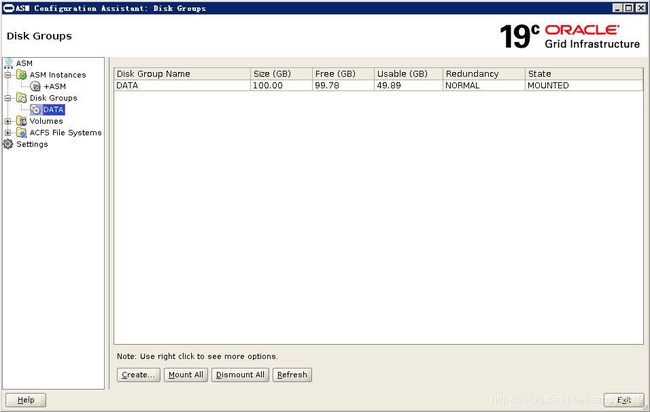Select Volumes tree item

(x=46, y=121)
